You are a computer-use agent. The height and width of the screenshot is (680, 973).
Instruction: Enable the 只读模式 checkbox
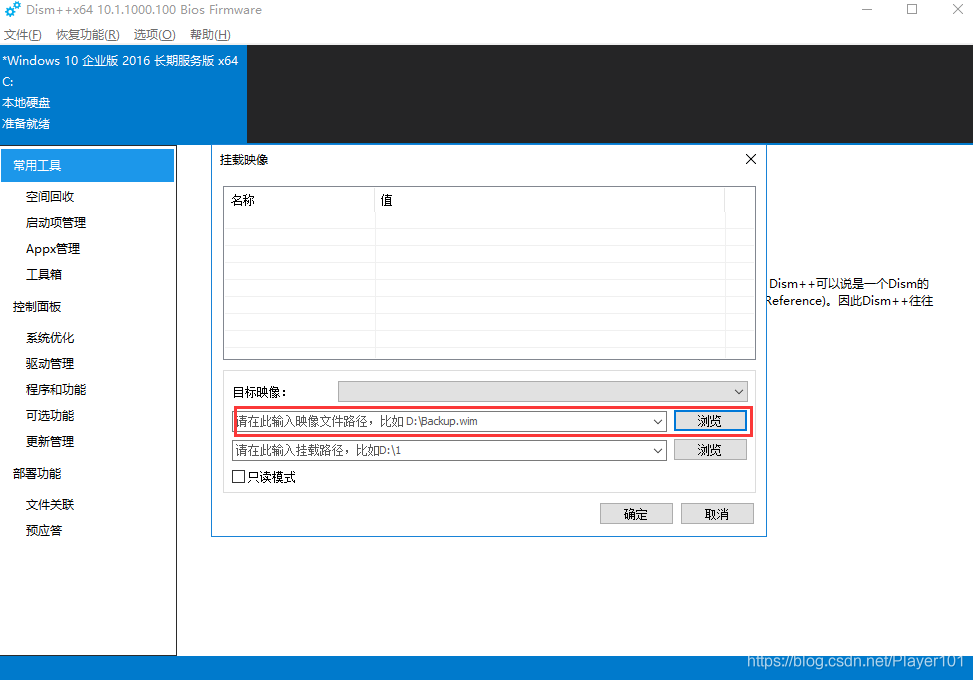click(238, 477)
